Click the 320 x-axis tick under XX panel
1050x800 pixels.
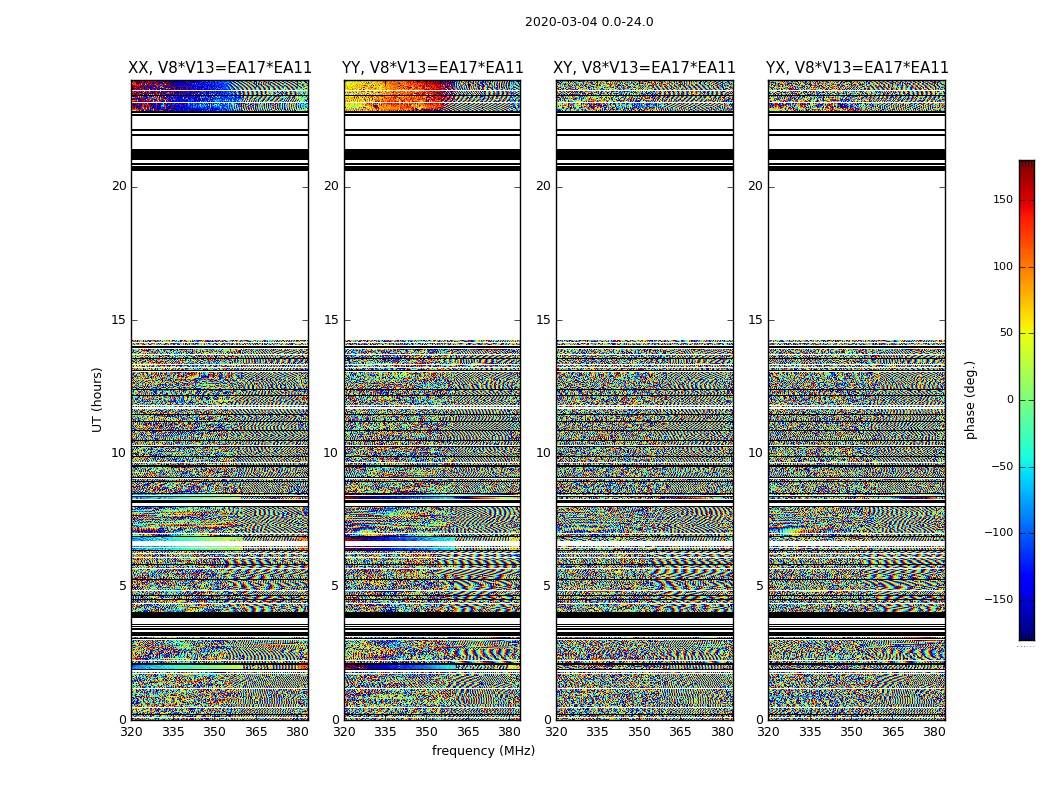[131, 732]
